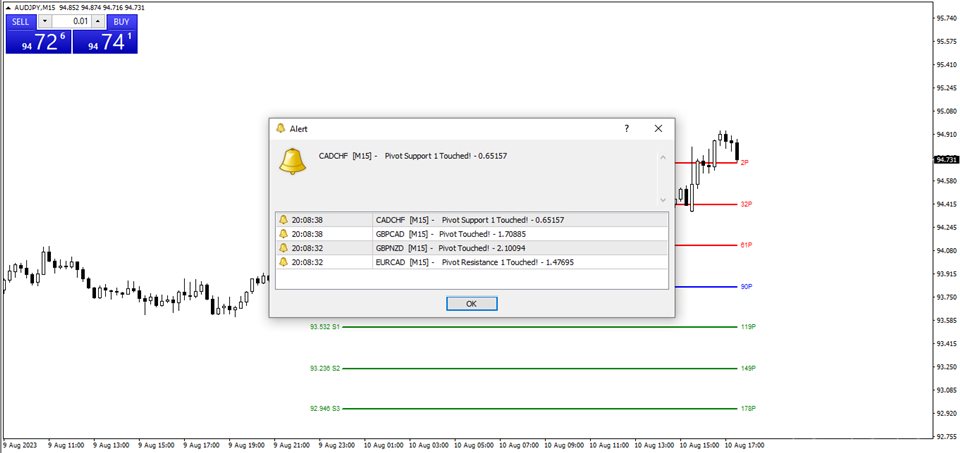The image size is (960, 453).
Task: Click the red 32P resistance label
Action: click(746, 204)
